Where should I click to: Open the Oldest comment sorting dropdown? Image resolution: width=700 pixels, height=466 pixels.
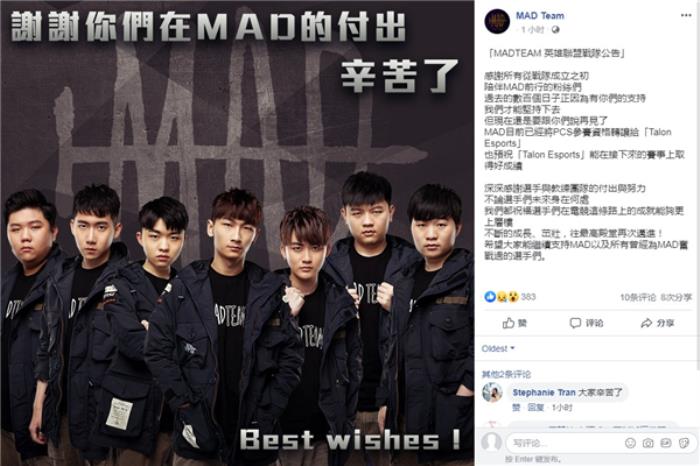pos(498,348)
